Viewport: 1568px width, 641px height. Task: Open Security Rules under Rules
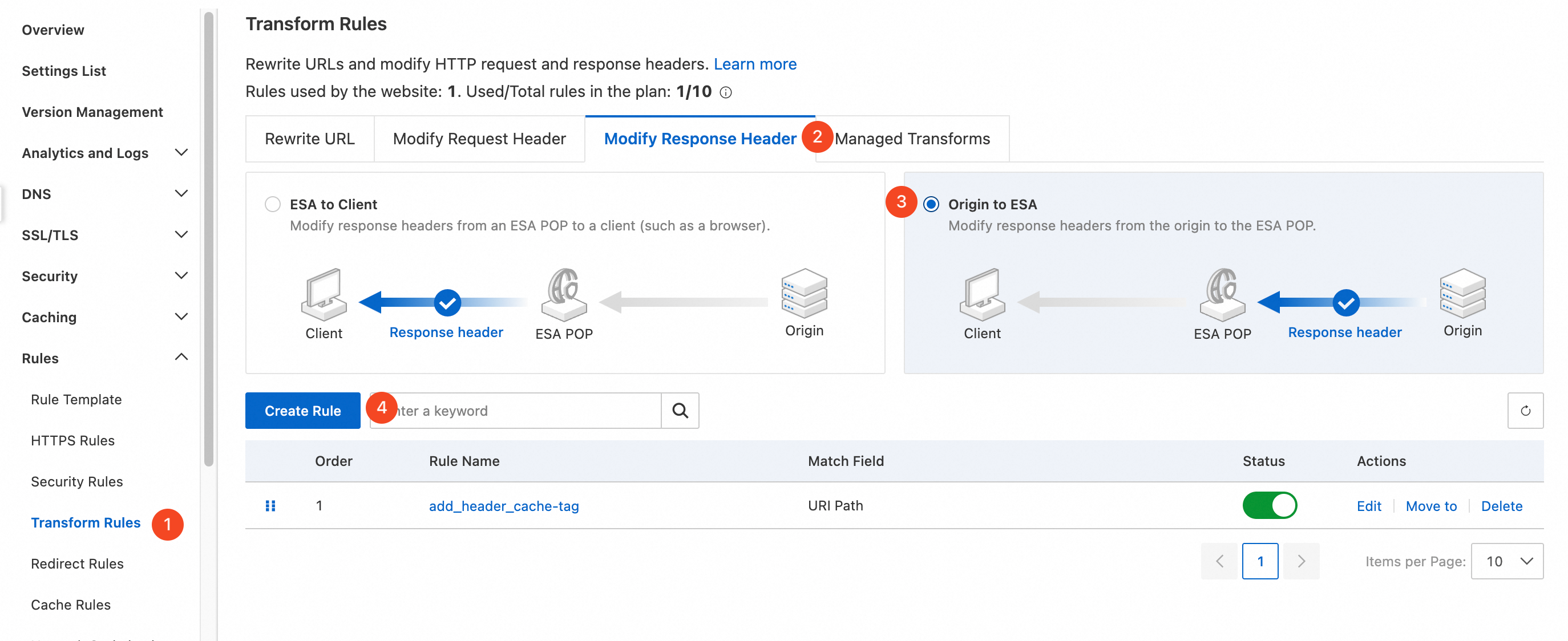(x=76, y=481)
